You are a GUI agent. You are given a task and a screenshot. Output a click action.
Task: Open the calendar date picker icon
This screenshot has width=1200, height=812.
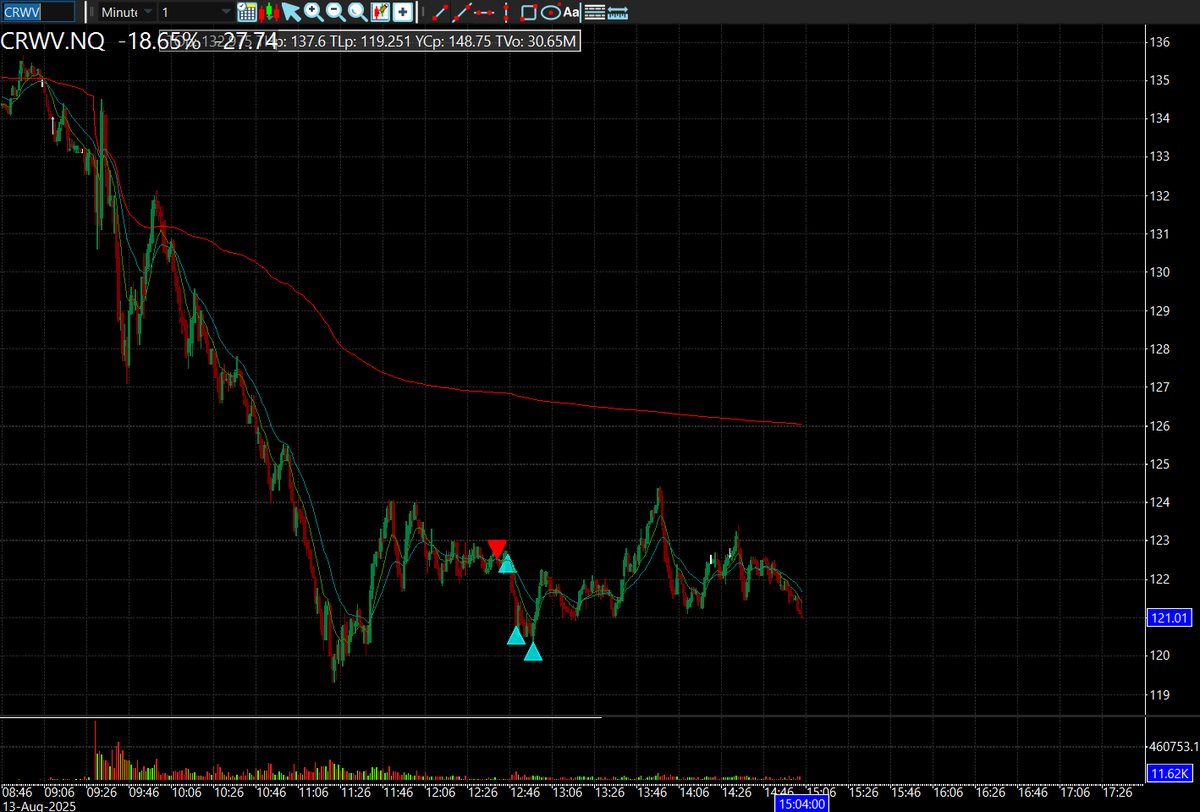coord(246,12)
